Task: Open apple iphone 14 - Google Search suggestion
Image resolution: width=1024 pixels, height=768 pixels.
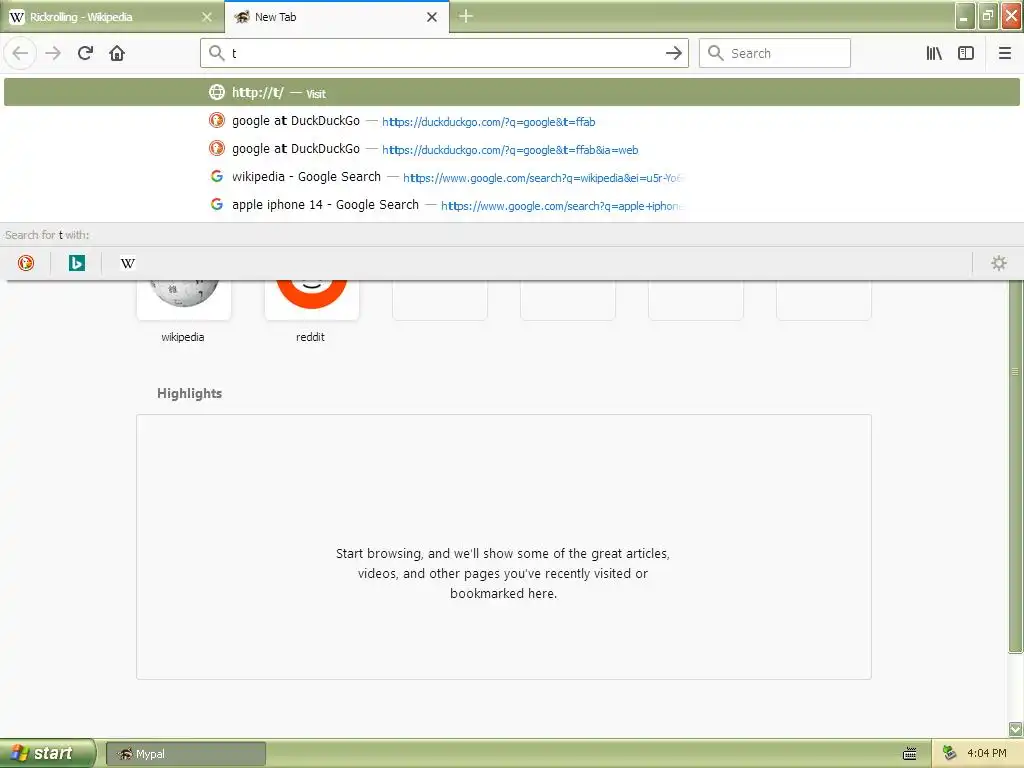Action: [x=512, y=205]
